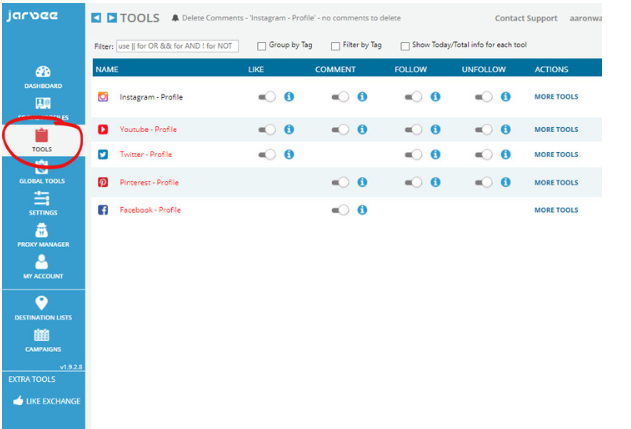
Task: Open My Account in sidebar
Action: [42, 263]
